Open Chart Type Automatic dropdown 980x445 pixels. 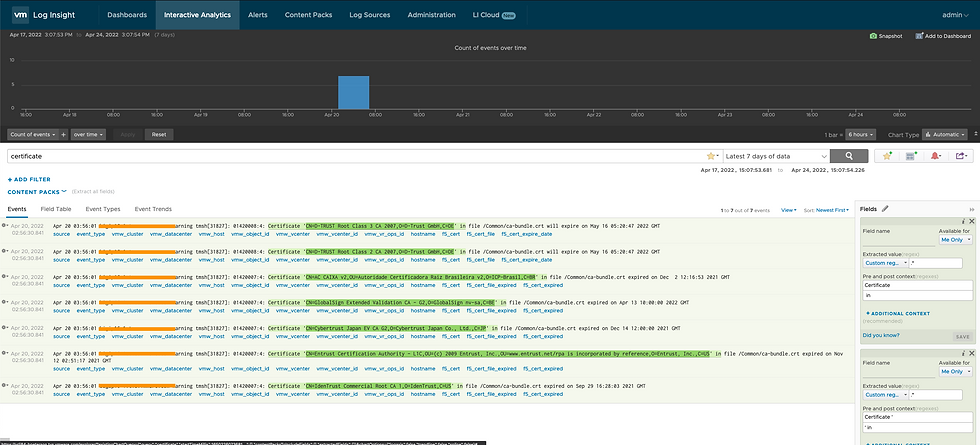click(x=945, y=134)
